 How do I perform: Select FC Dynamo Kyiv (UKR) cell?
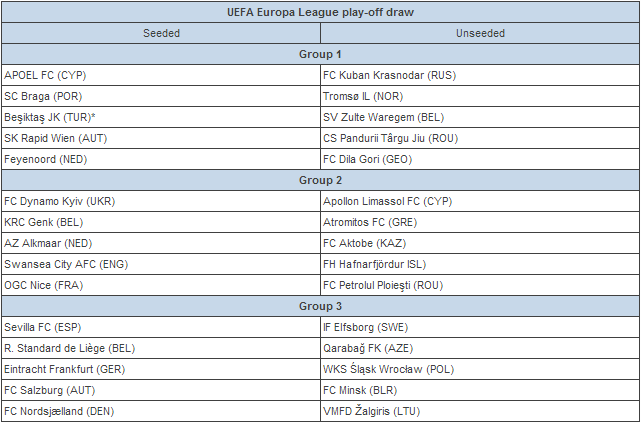tap(60, 201)
